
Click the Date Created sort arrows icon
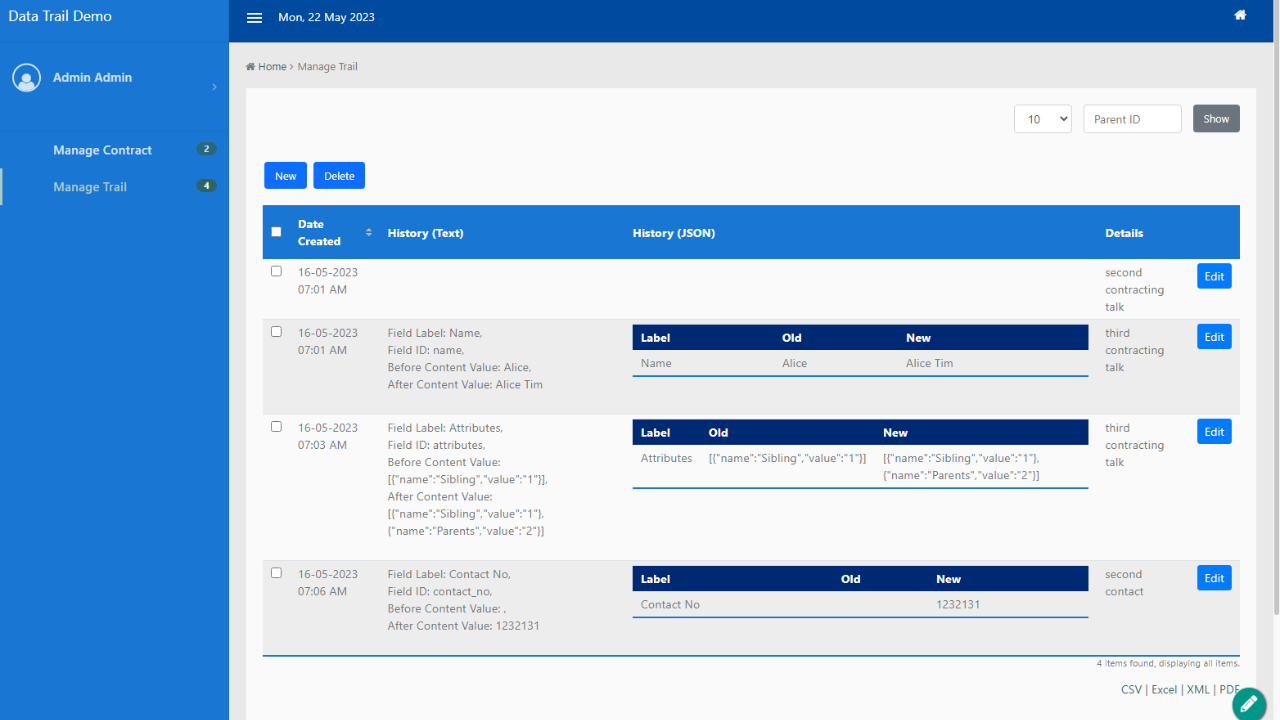click(368, 232)
